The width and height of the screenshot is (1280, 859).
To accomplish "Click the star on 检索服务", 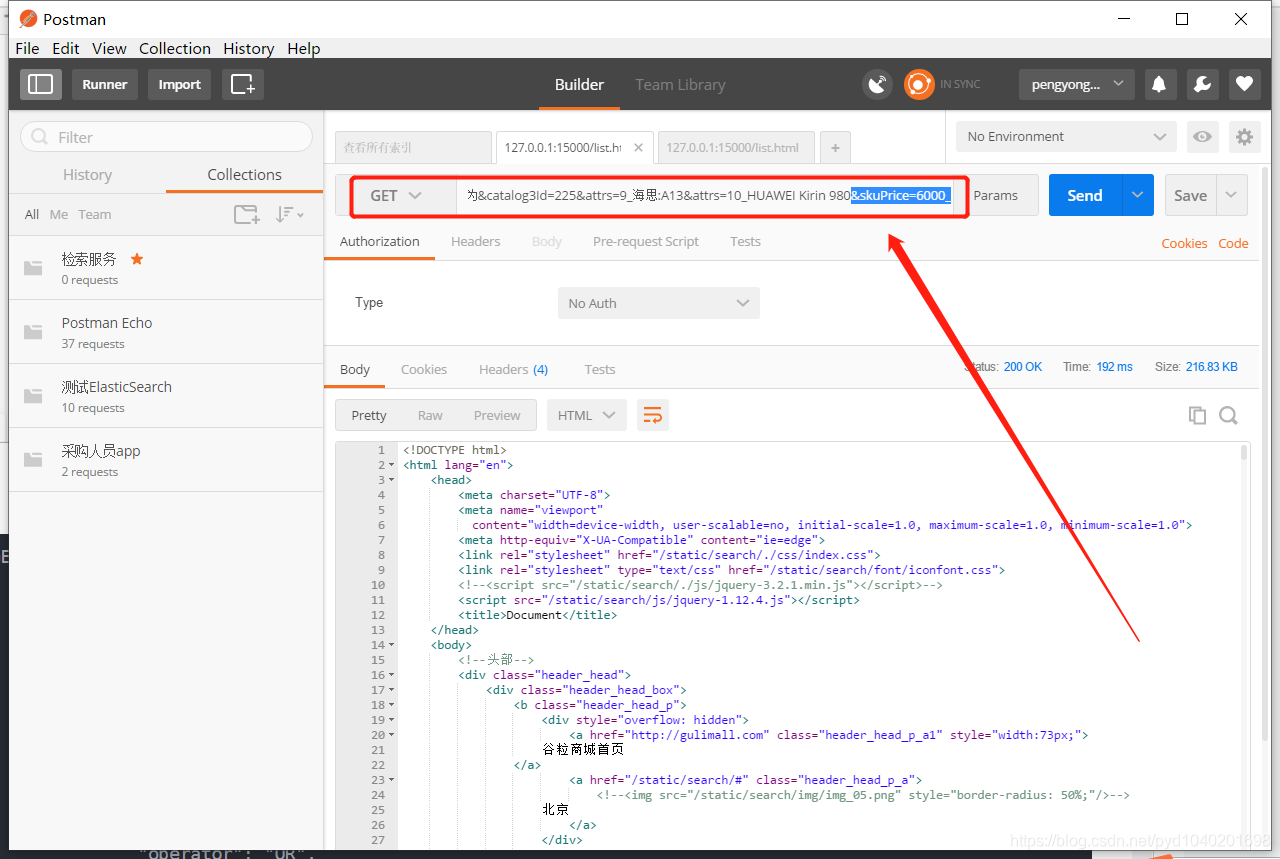I will (x=137, y=259).
